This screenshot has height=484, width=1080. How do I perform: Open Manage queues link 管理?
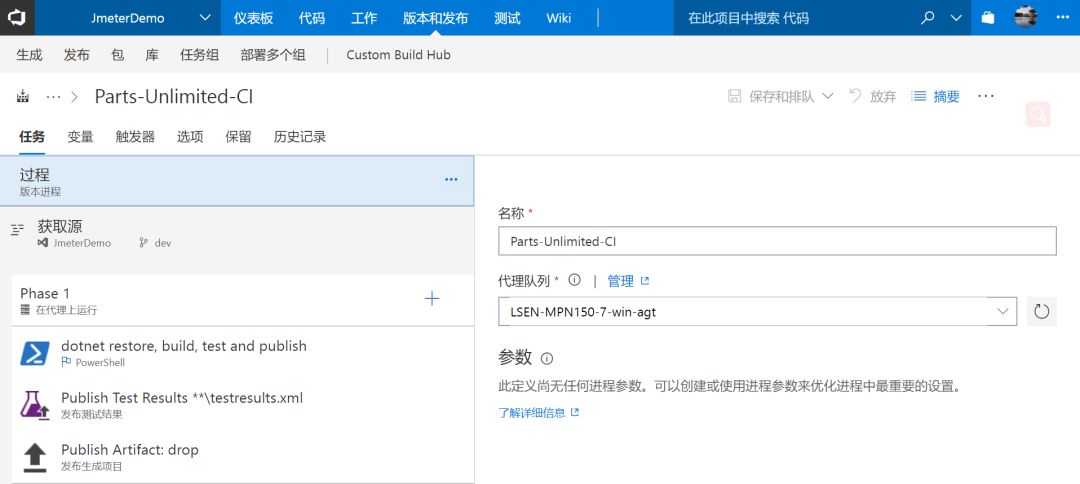pos(621,280)
